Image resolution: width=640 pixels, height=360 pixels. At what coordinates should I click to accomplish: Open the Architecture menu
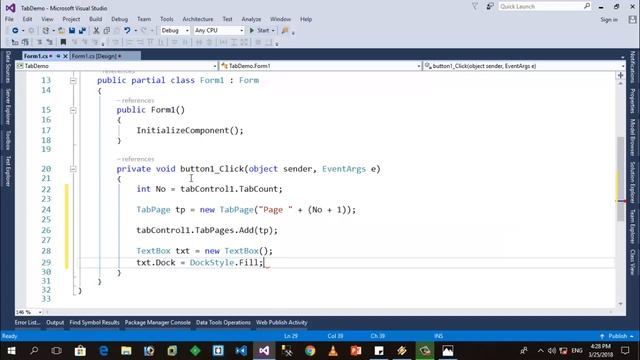point(198,19)
